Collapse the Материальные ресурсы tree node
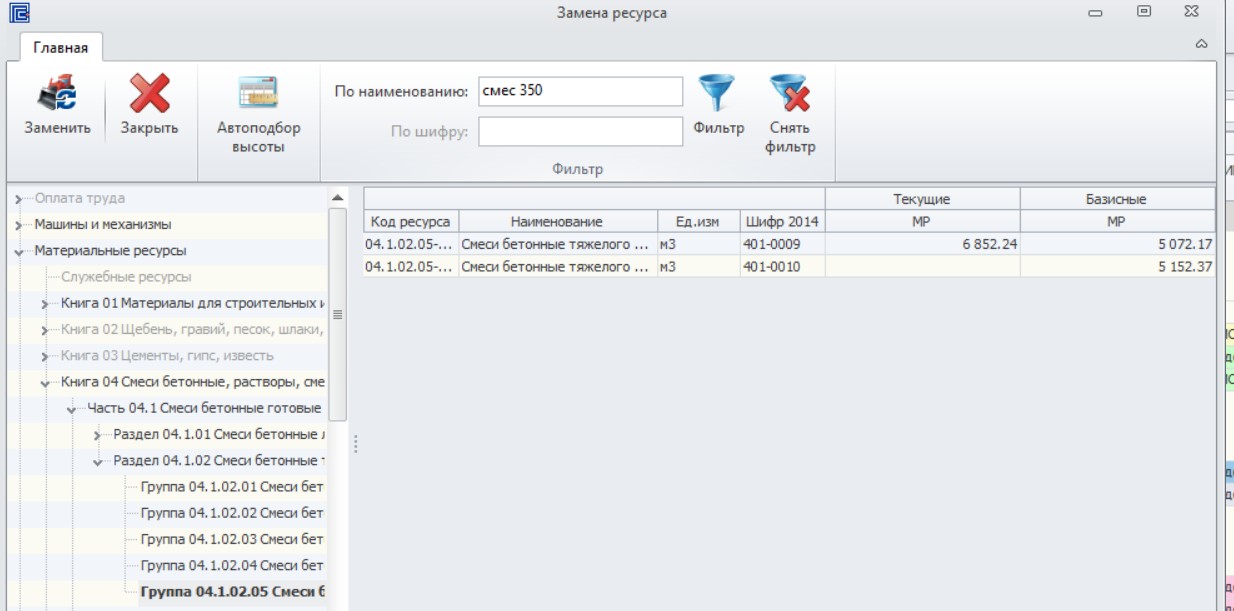The height and width of the screenshot is (611, 1234). point(19,251)
